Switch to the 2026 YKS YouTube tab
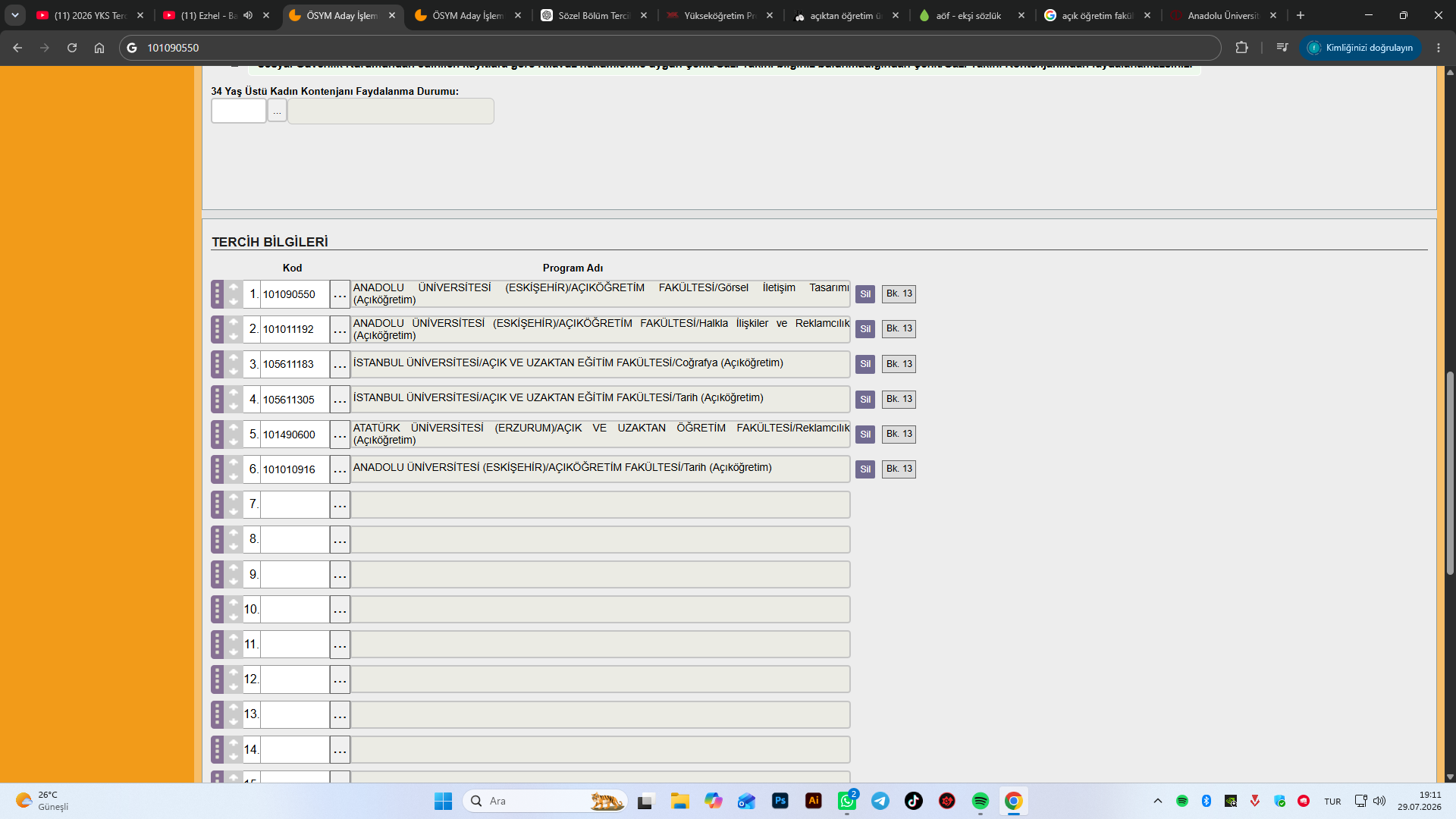1456x819 pixels. [89, 15]
